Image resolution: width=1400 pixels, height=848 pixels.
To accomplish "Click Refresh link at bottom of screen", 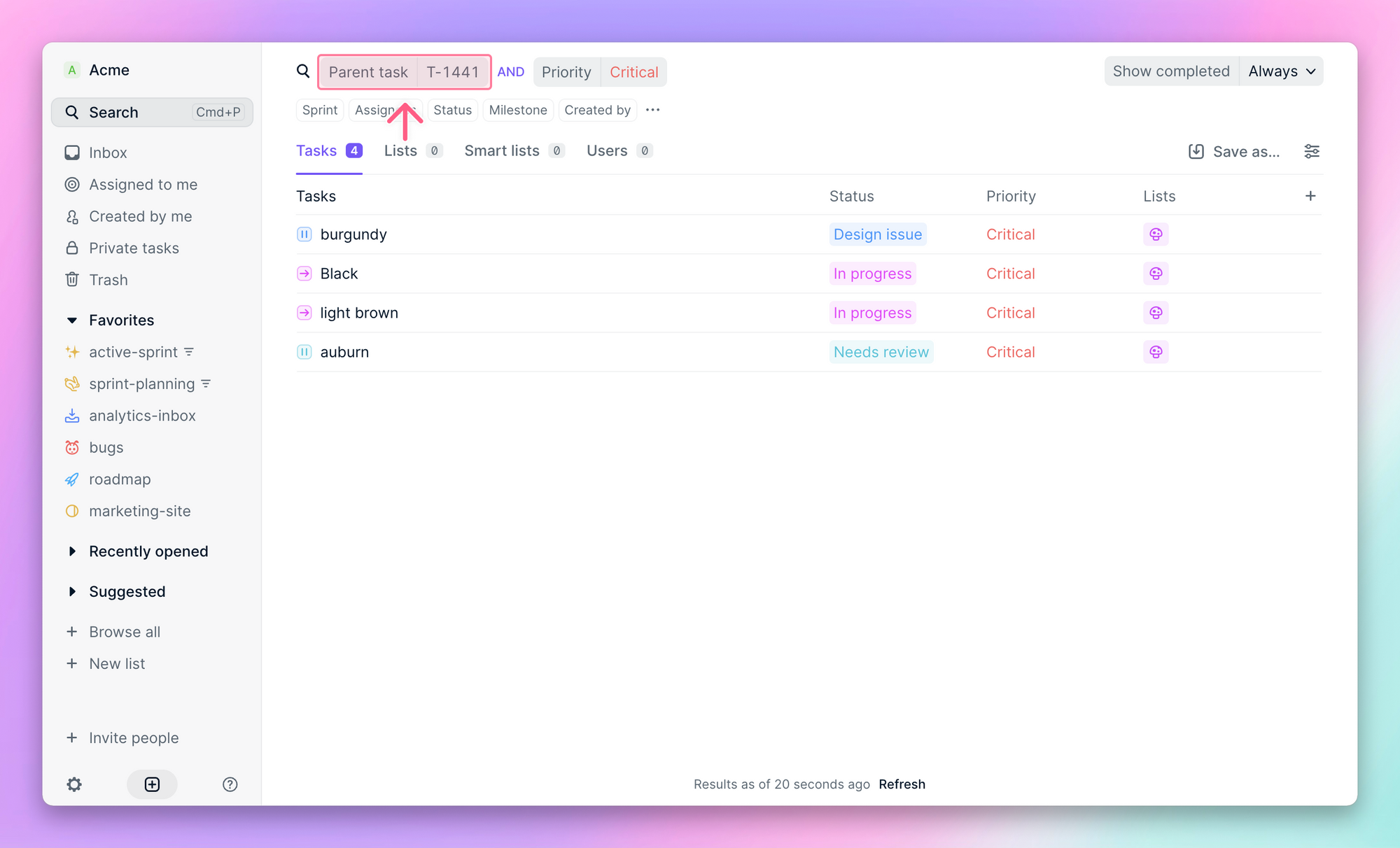I will 901,783.
